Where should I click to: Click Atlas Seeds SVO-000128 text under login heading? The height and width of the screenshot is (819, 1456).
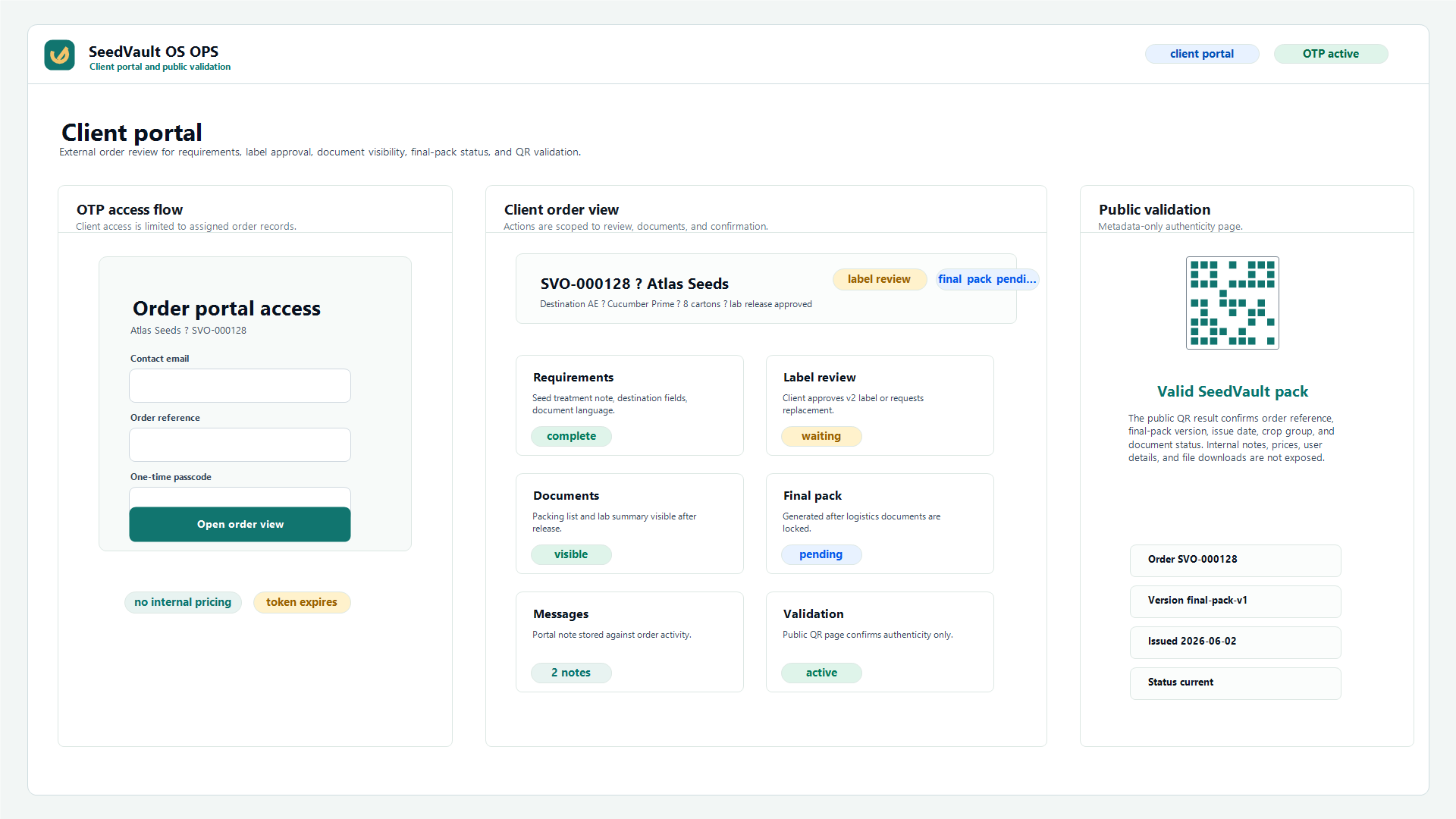point(188,331)
